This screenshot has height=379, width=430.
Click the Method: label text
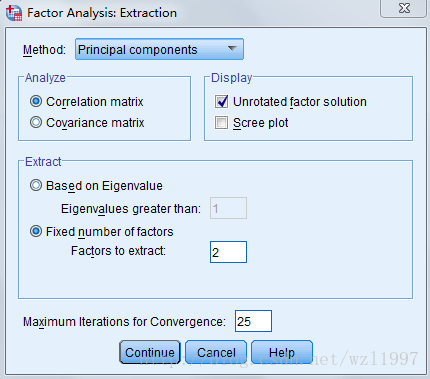coord(44,50)
